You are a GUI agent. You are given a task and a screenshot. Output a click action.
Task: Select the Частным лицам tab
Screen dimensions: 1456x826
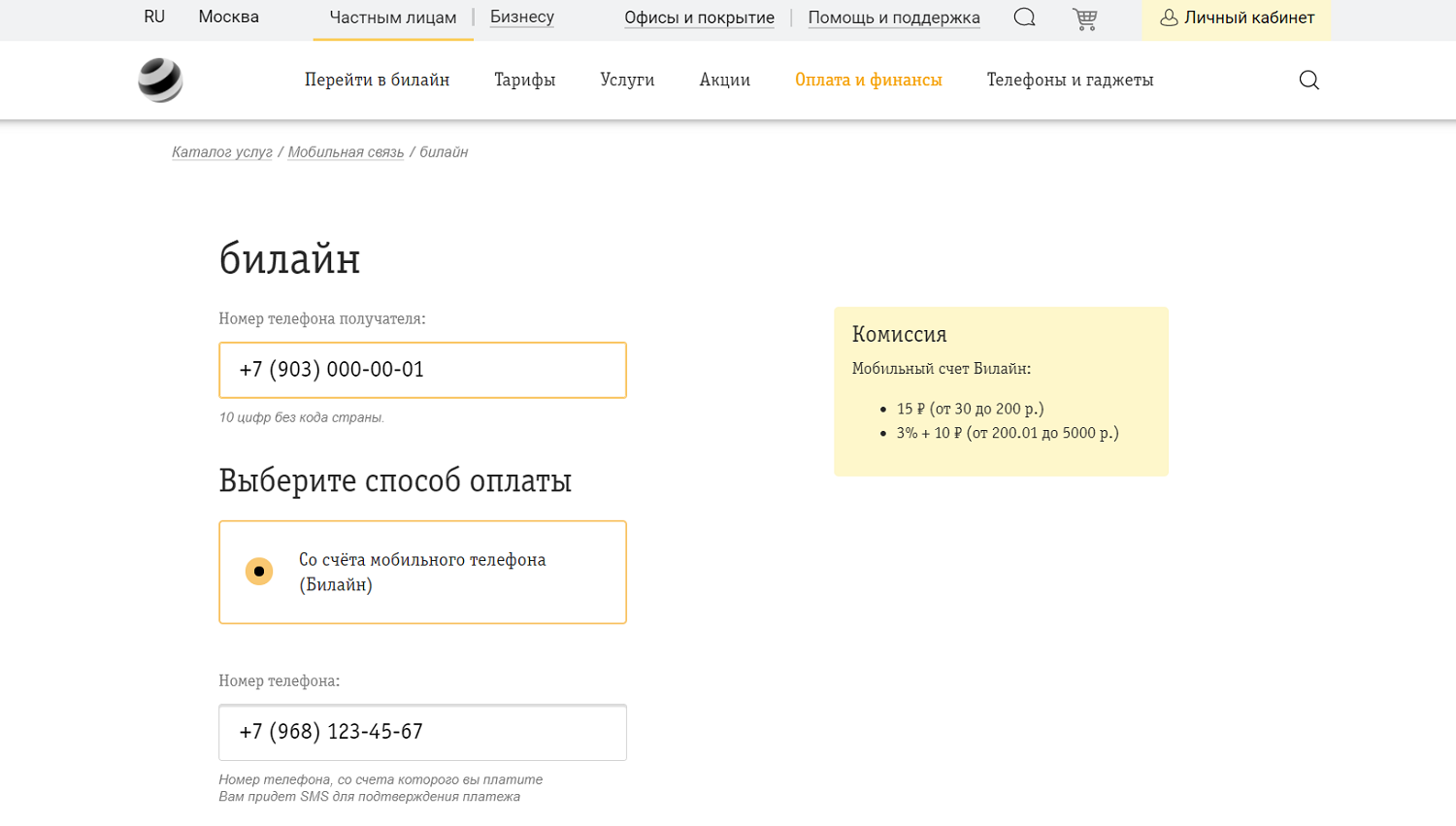pos(392,17)
